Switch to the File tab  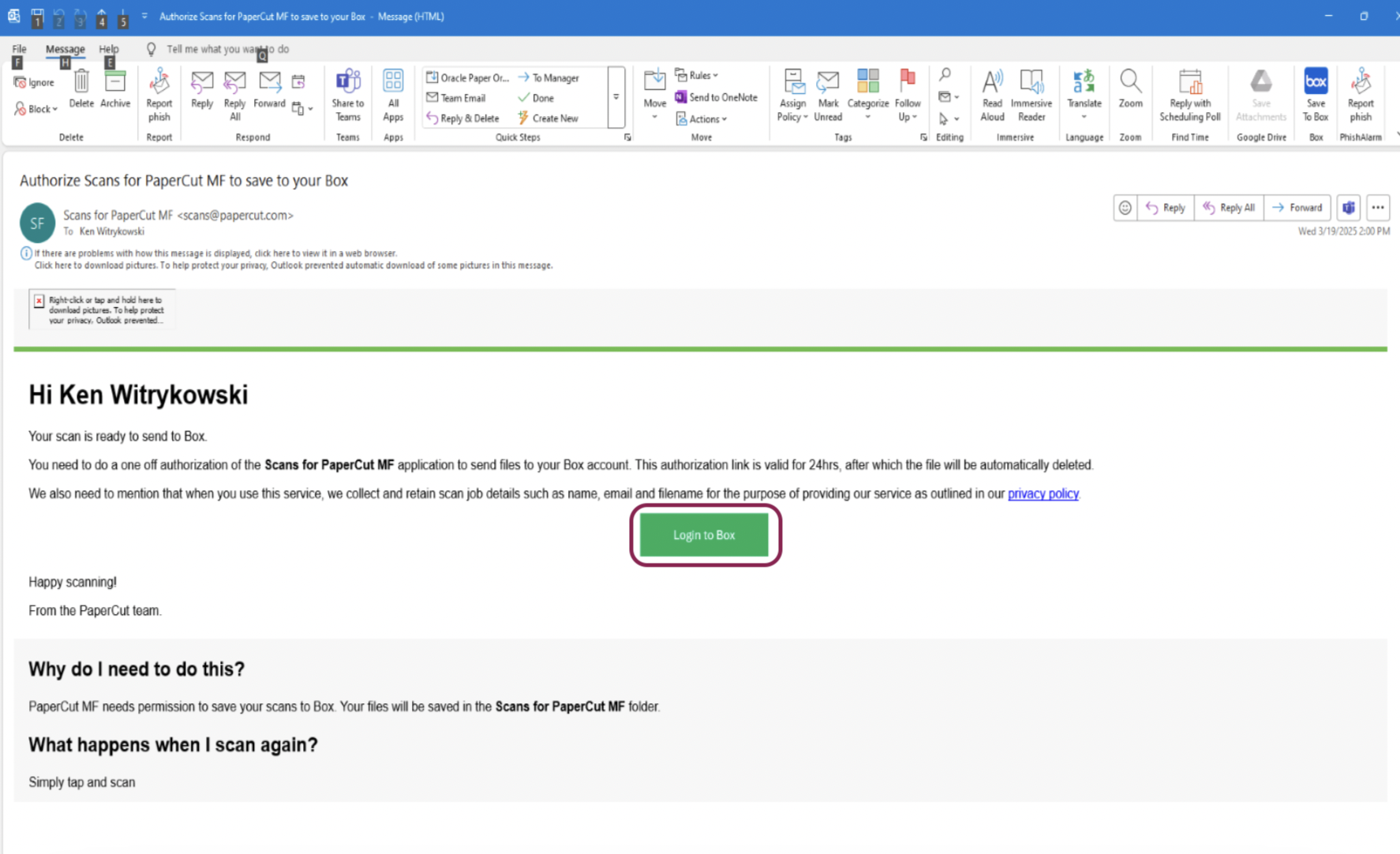point(18,48)
